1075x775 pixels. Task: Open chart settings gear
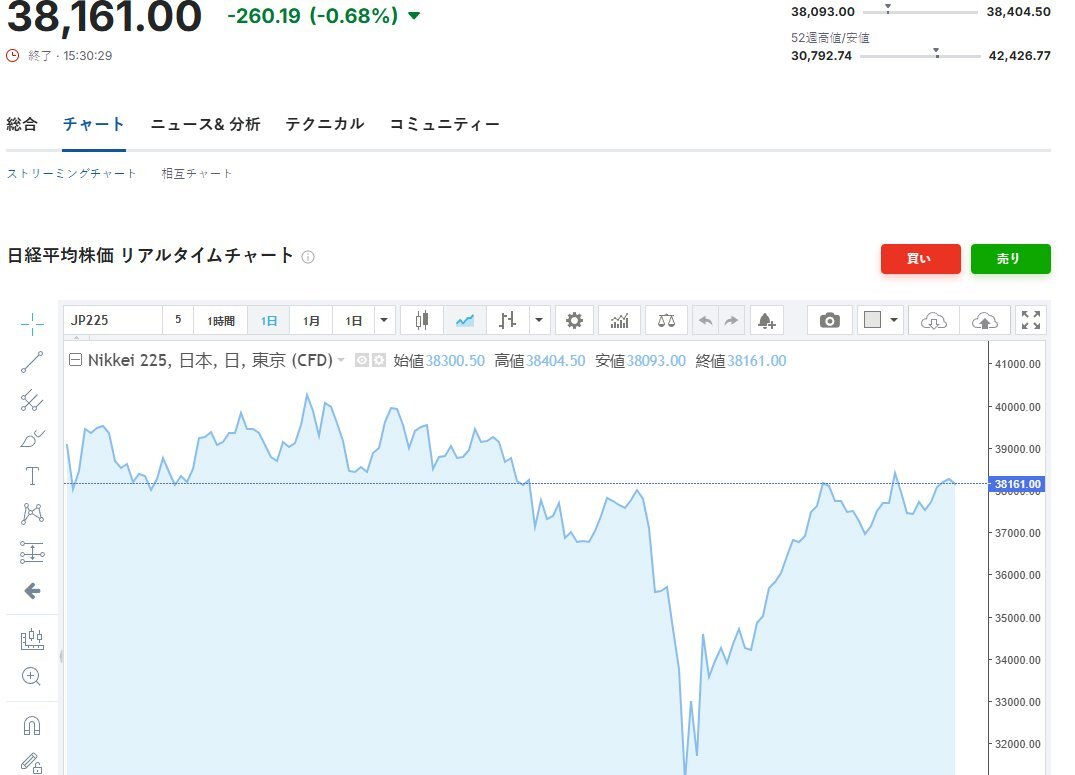[575, 320]
